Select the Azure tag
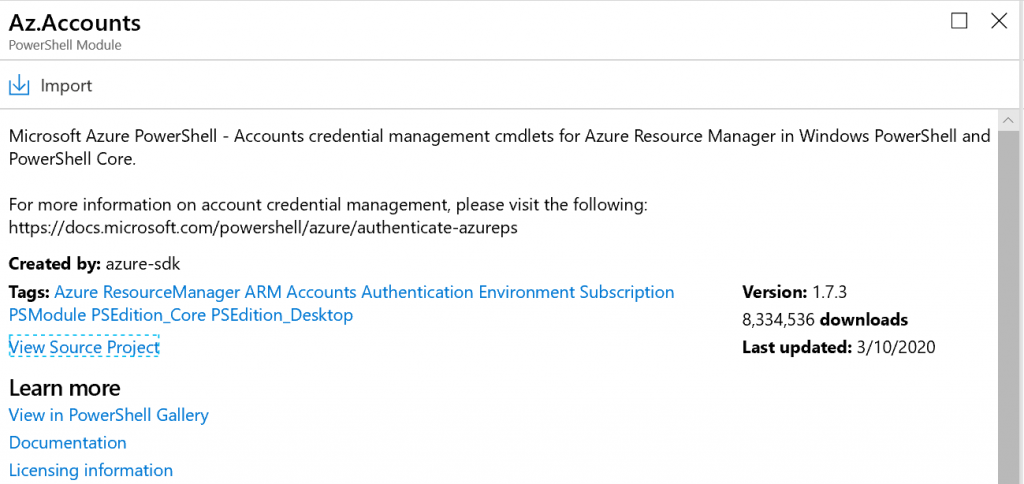This screenshot has width=1024, height=484. 76,292
